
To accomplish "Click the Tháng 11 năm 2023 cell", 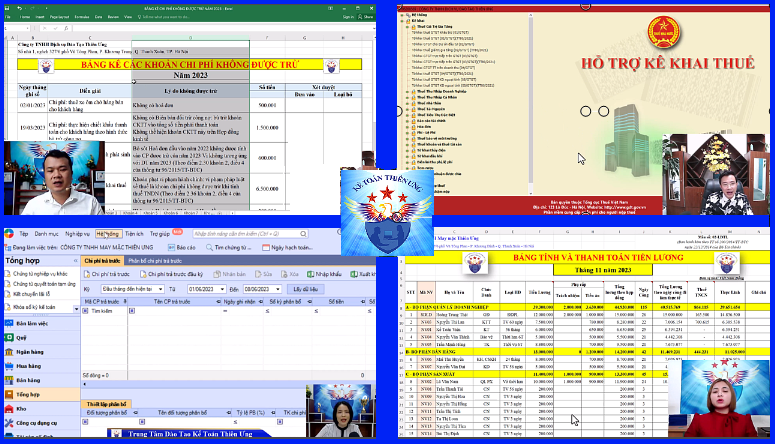I will [603, 270].
